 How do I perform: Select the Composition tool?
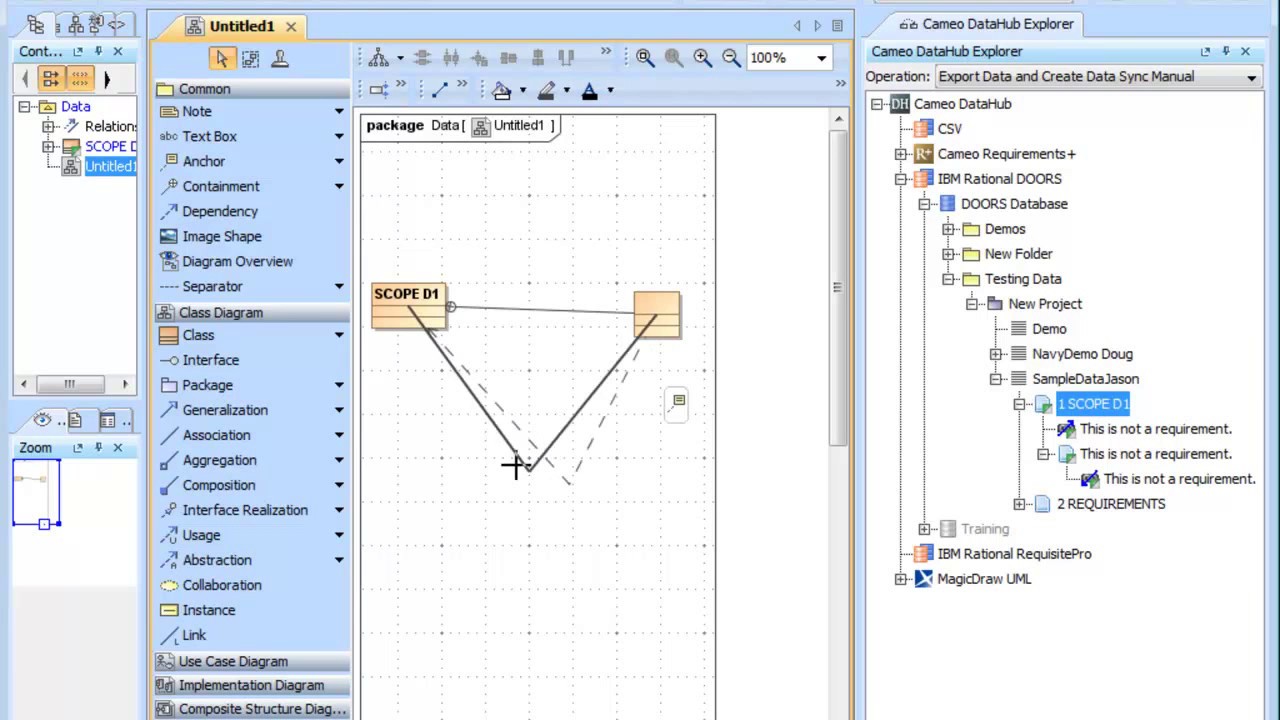(218, 485)
